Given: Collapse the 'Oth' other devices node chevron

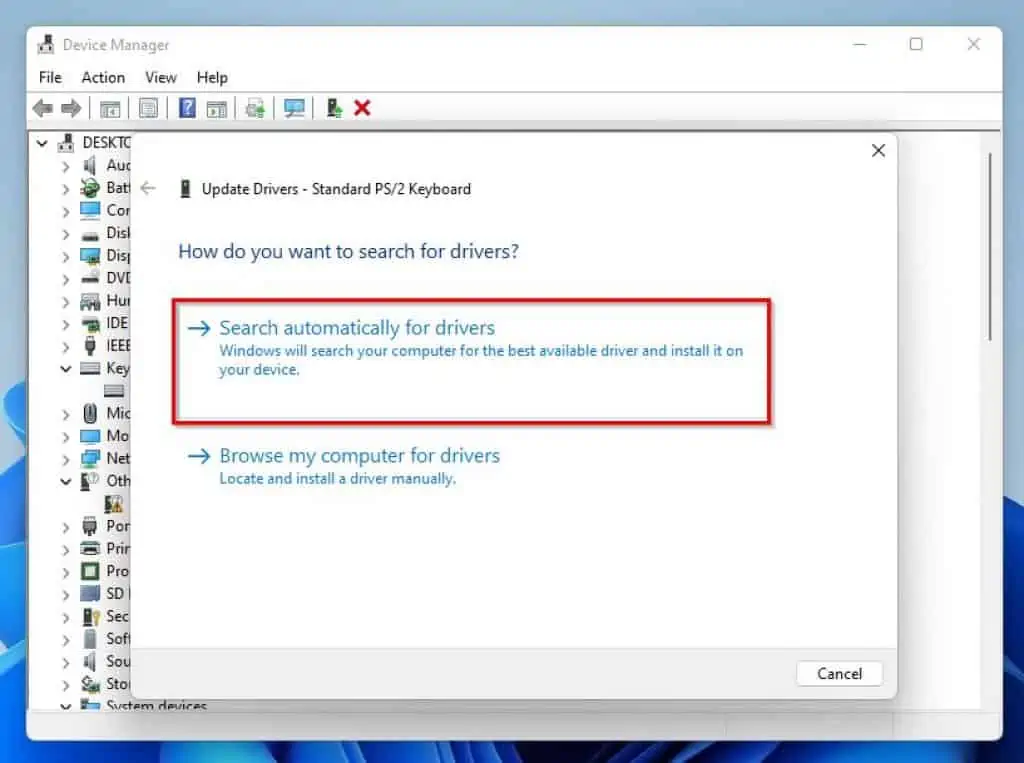Looking at the screenshot, I should (65, 481).
